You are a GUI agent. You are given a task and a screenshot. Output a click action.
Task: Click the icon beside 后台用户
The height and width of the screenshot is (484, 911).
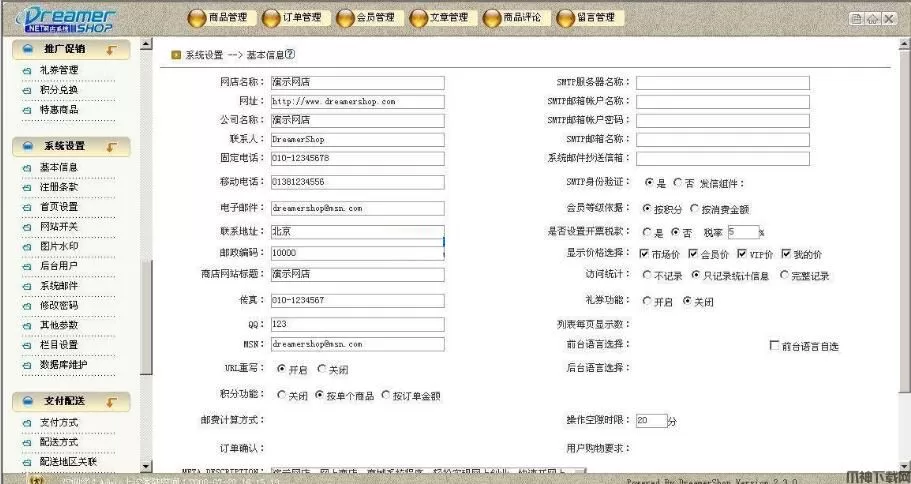click(x=27, y=267)
